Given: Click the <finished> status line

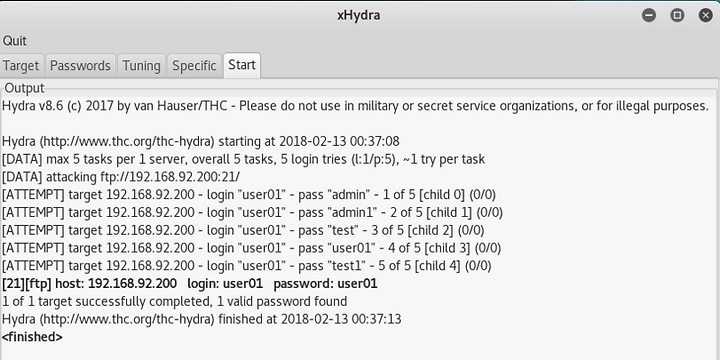Looking at the screenshot, I should tap(32, 337).
